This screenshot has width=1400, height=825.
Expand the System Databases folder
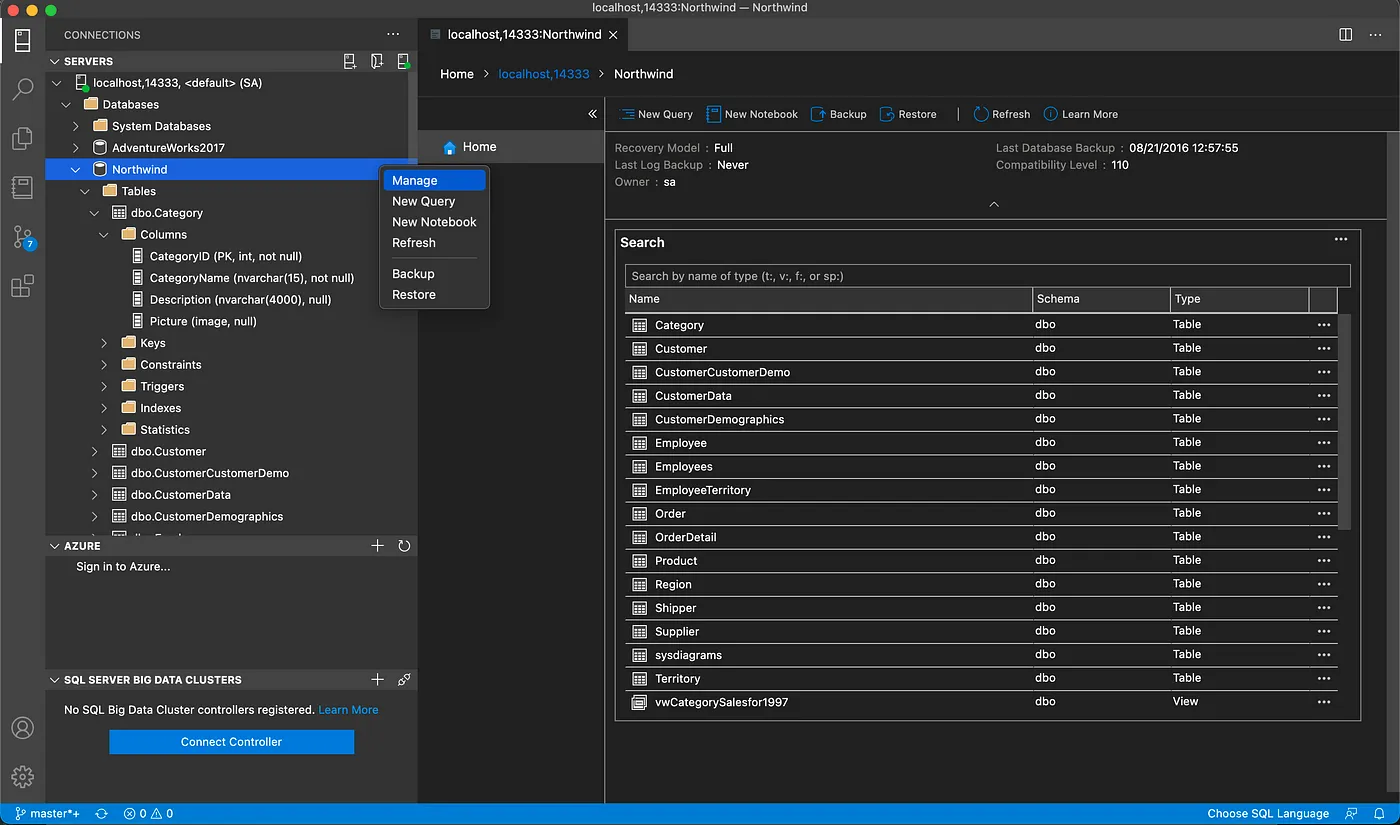76,126
